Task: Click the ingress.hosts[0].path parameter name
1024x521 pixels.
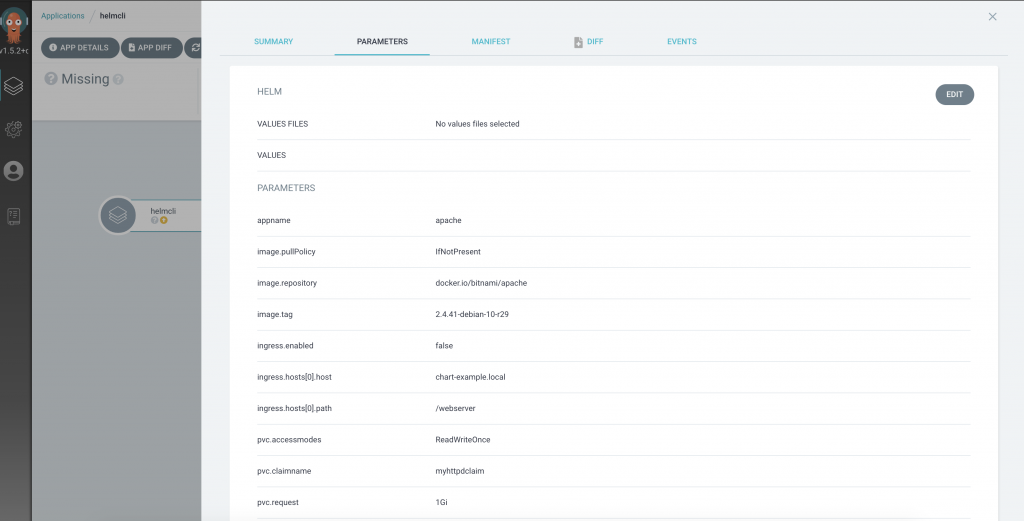Action: (295, 409)
